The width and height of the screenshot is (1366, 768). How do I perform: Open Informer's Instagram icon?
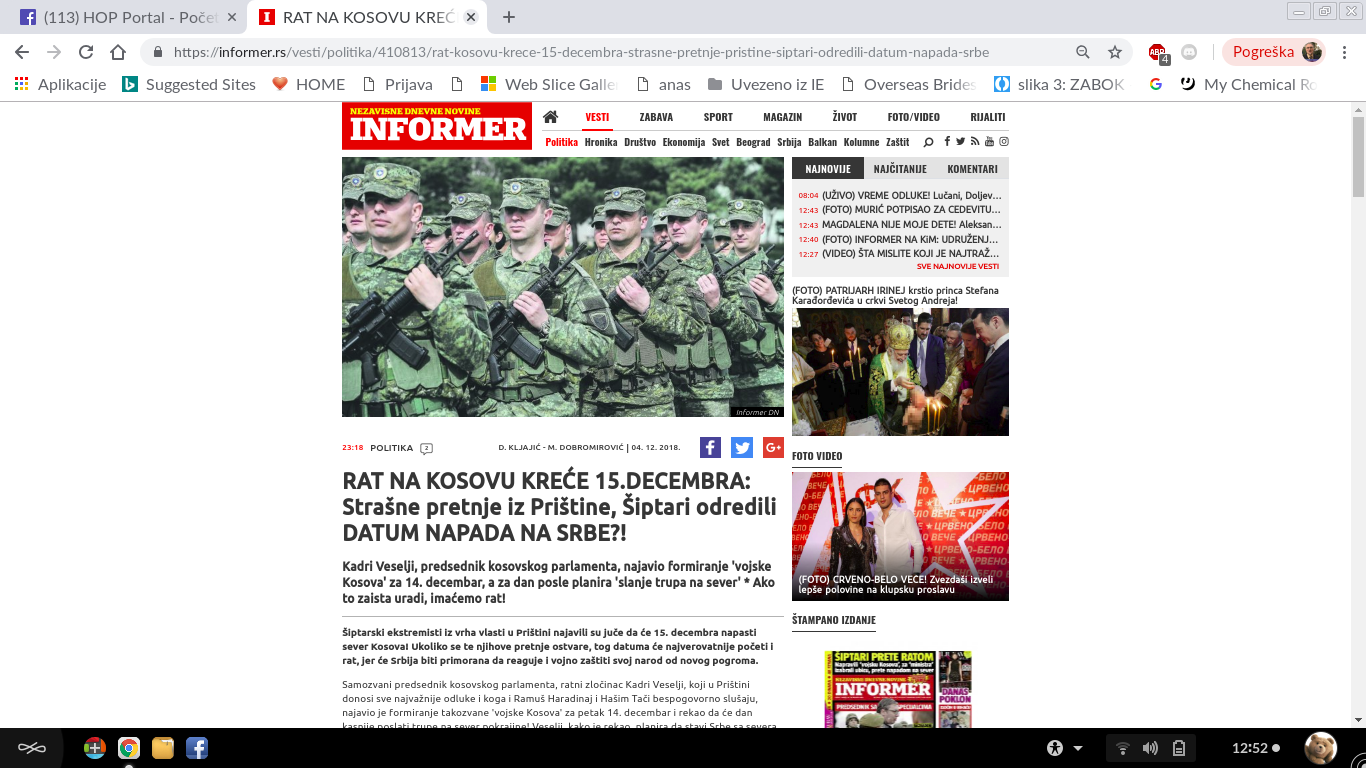pos(1003,141)
